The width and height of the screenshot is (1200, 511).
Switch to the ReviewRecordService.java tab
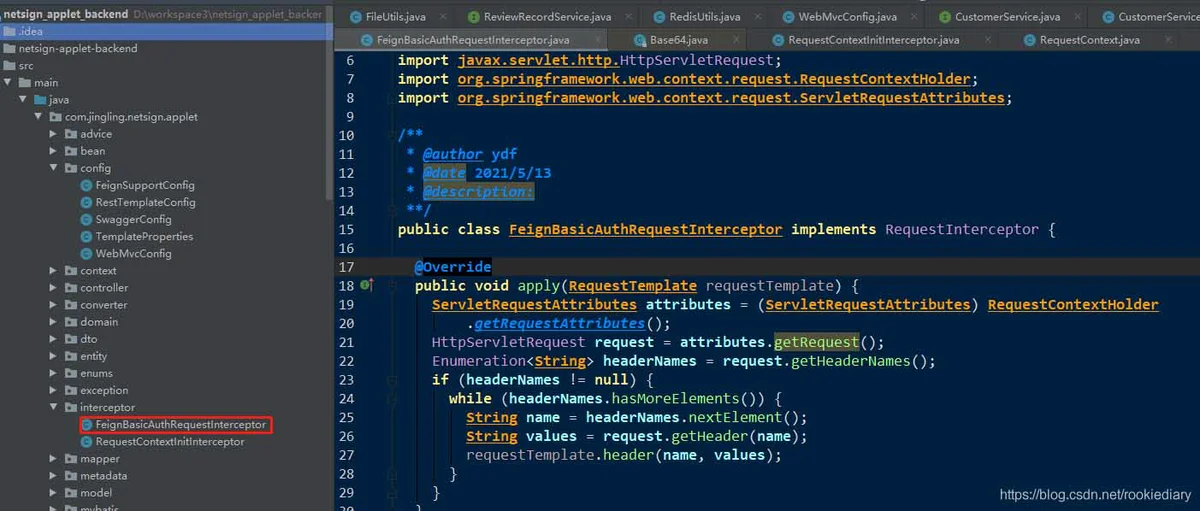(x=547, y=17)
